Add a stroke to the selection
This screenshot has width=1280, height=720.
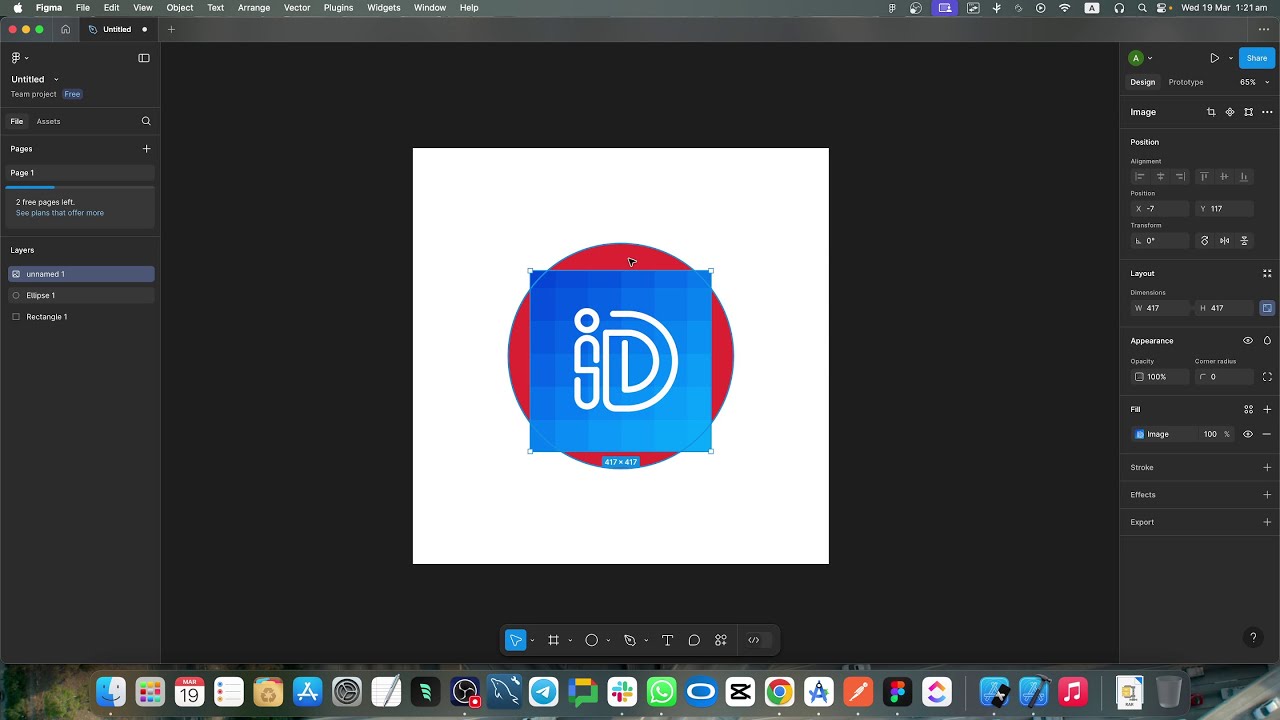1267,467
